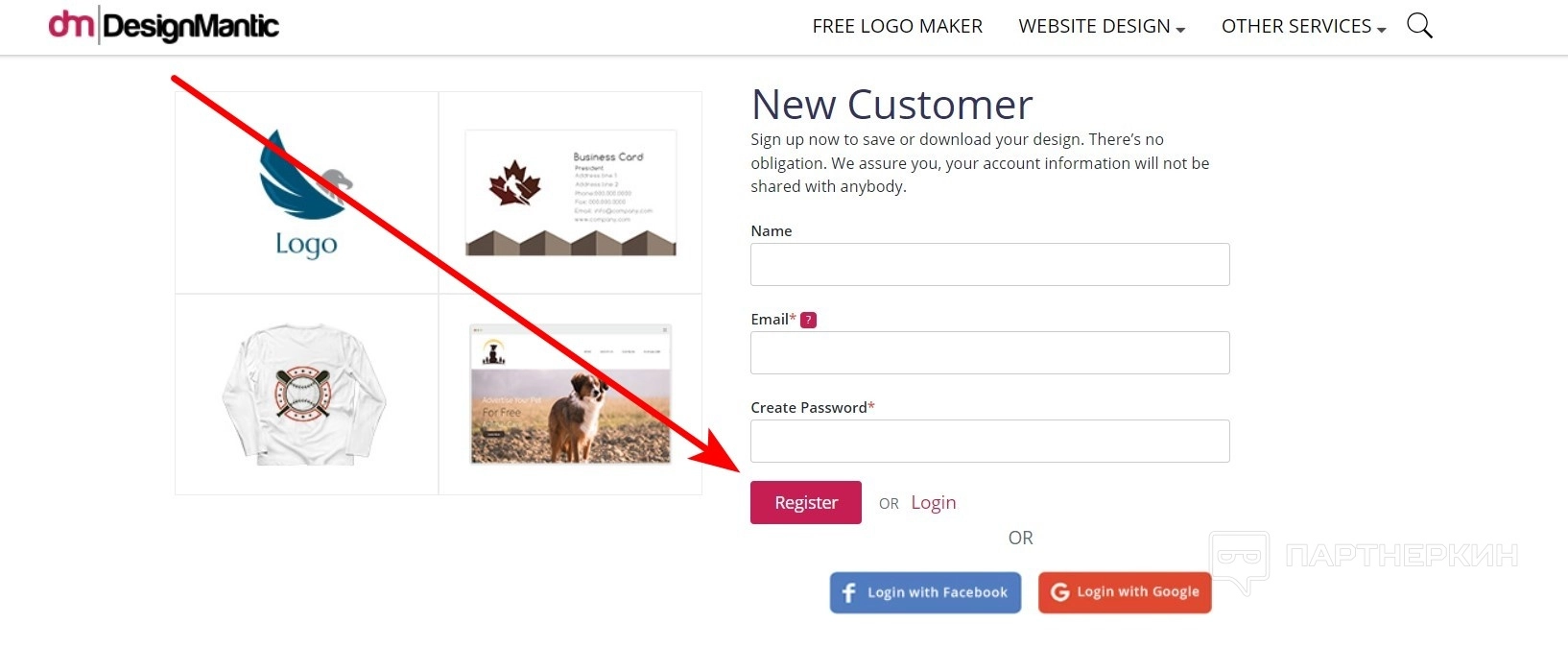
Task: Open the search magnifier icon
Action: [x=1419, y=26]
